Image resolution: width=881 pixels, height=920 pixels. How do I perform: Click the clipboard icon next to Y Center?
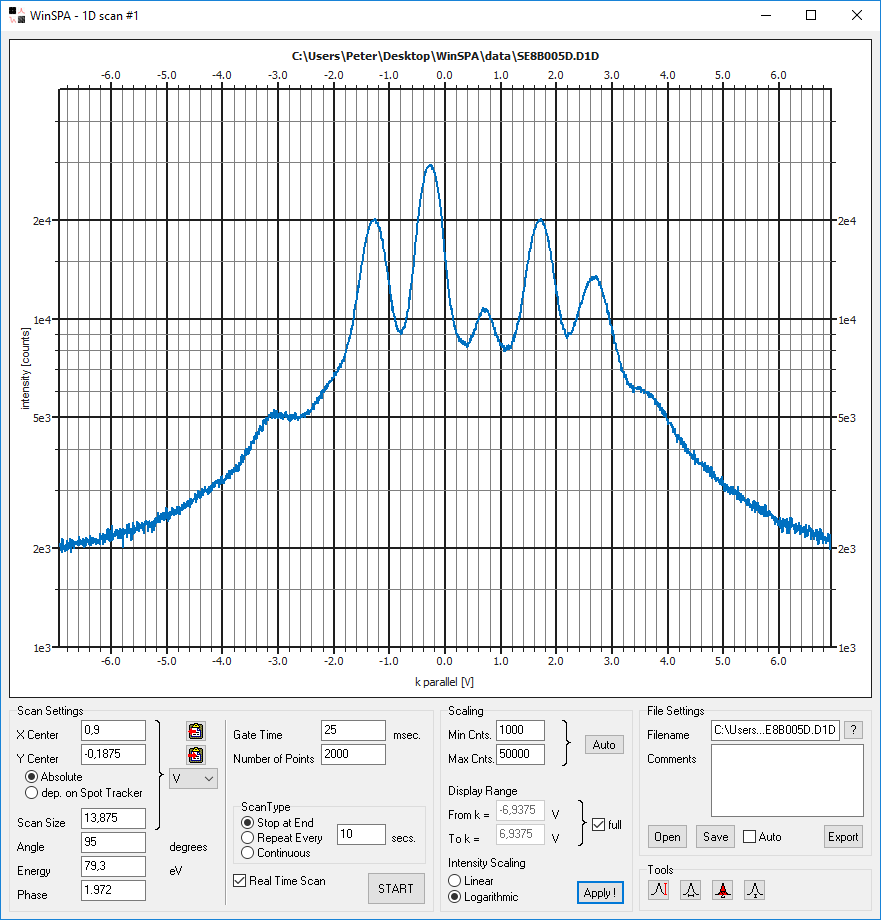(196, 755)
